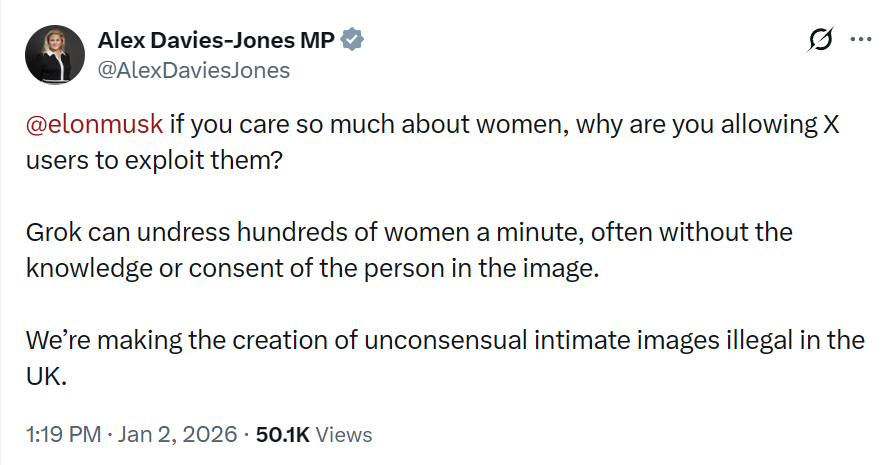The width and height of the screenshot is (891, 465).
Task: Click the Views label
Action: [345, 435]
